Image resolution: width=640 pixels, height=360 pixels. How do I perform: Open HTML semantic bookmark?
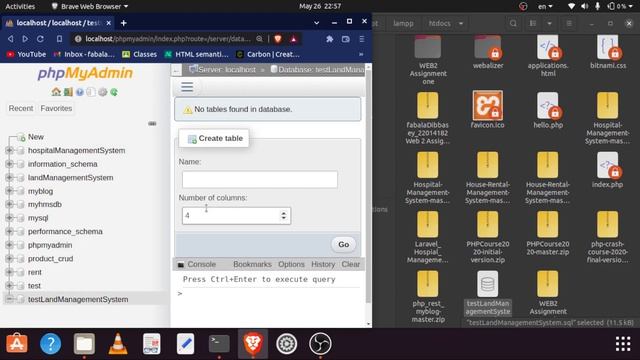196,54
